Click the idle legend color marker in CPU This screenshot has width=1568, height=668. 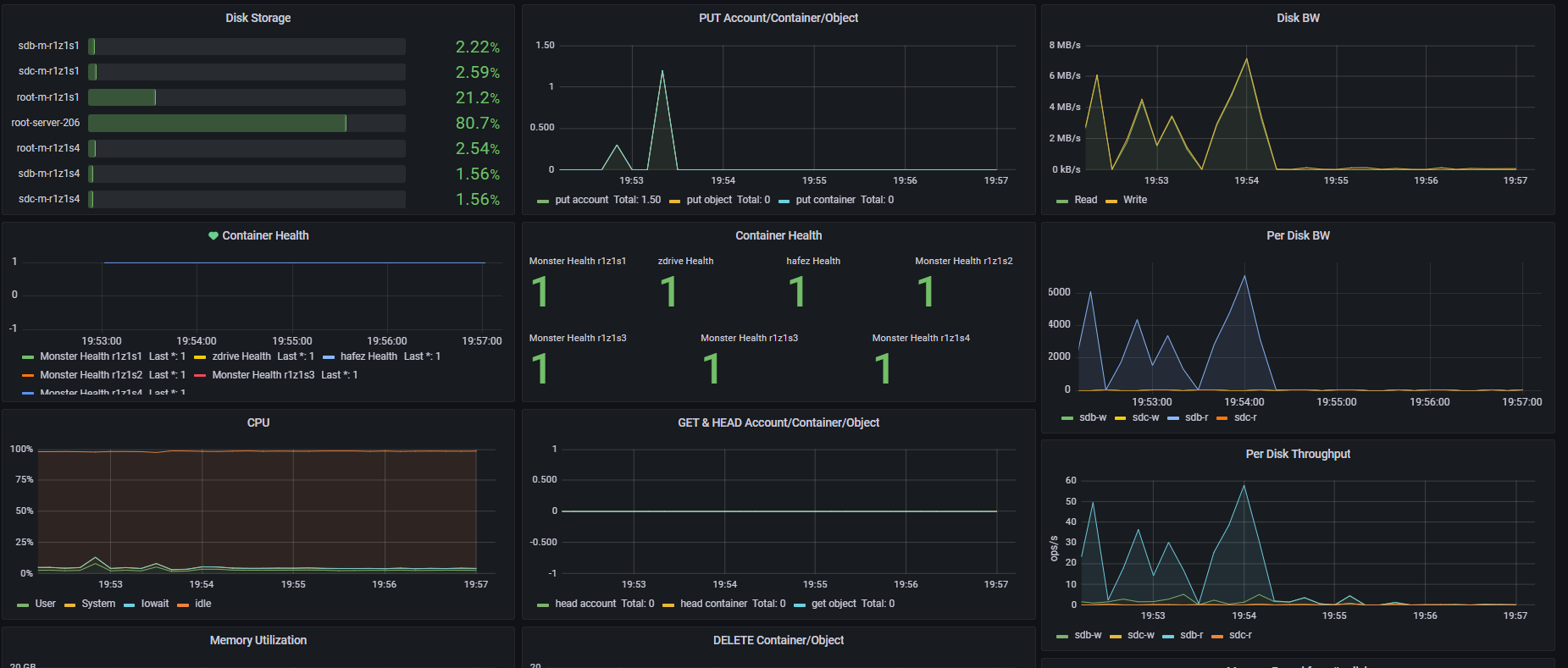pyautogui.click(x=183, y=605)
